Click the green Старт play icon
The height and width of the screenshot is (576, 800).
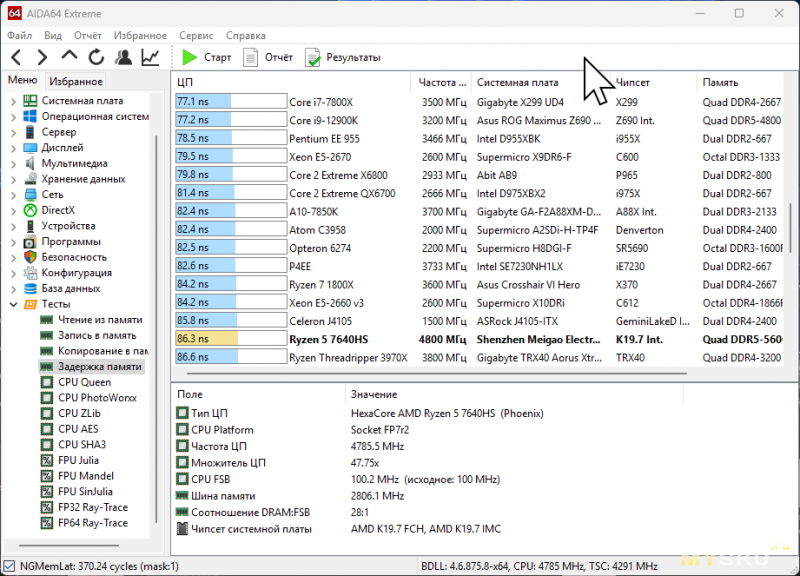tap(189, 57)
